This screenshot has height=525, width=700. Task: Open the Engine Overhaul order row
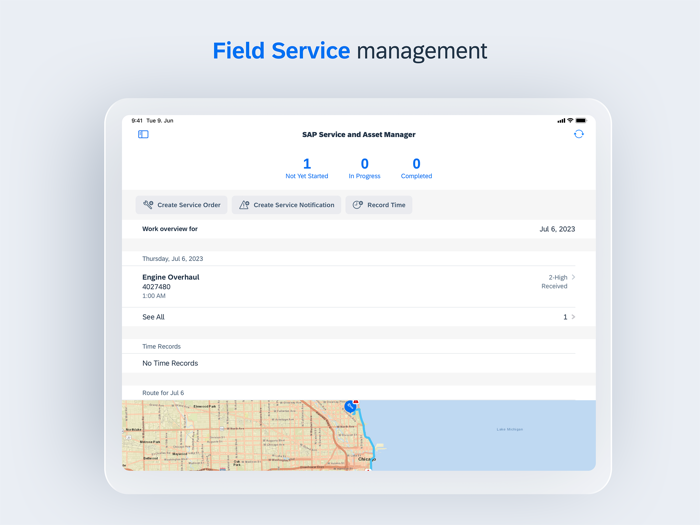click(x=358, y=286)
